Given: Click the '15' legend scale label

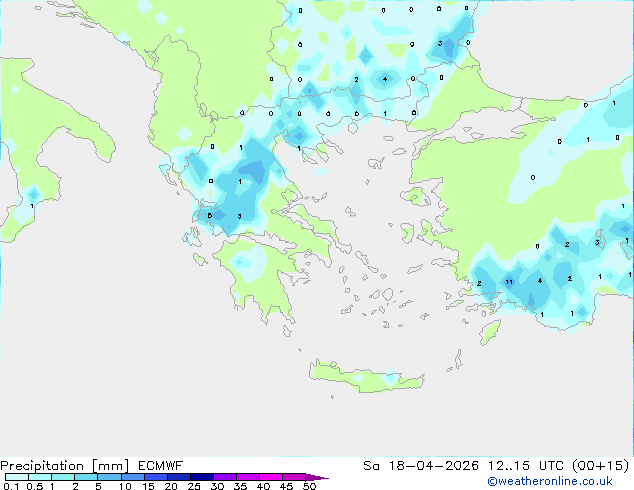Looking at the screenshot, I should click(x=148, y=486).
